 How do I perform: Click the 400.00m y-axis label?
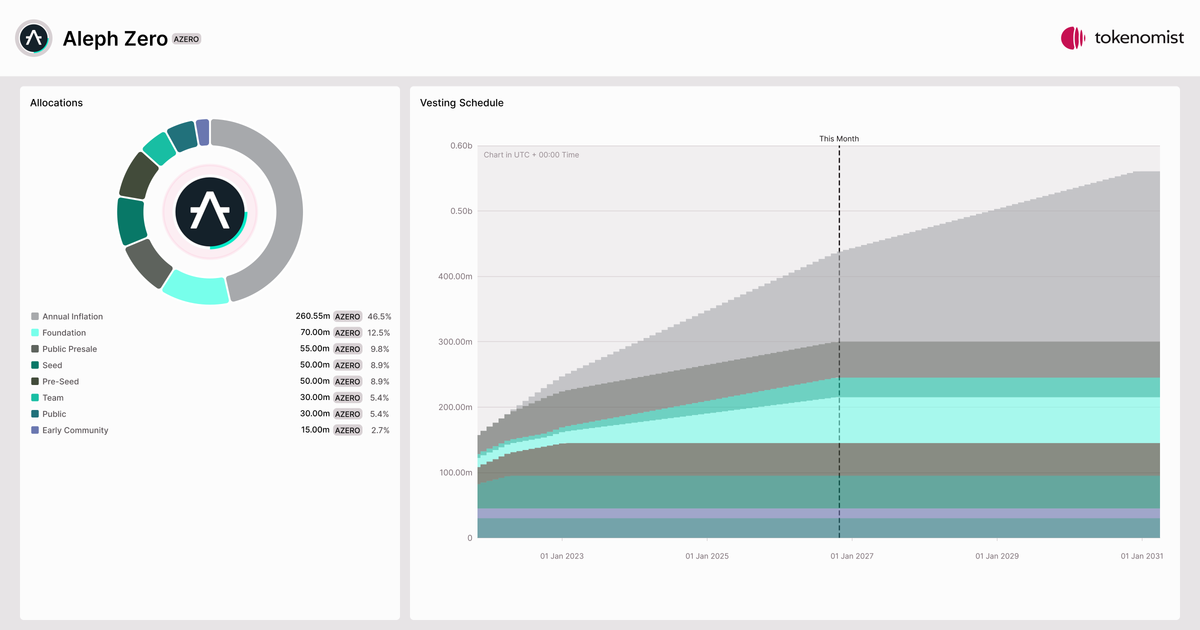coord(455,277)
